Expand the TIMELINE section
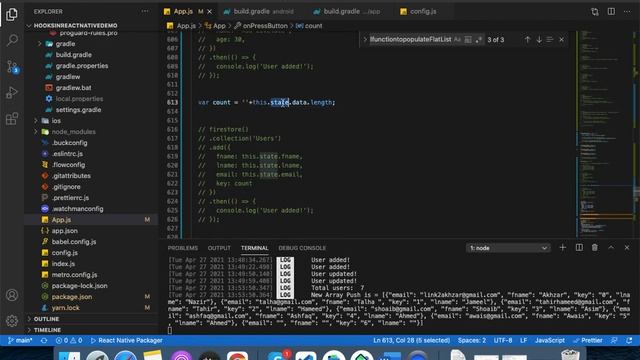This screenshot has width=640, height=360. pyautogui.click(x=47, y=330)
